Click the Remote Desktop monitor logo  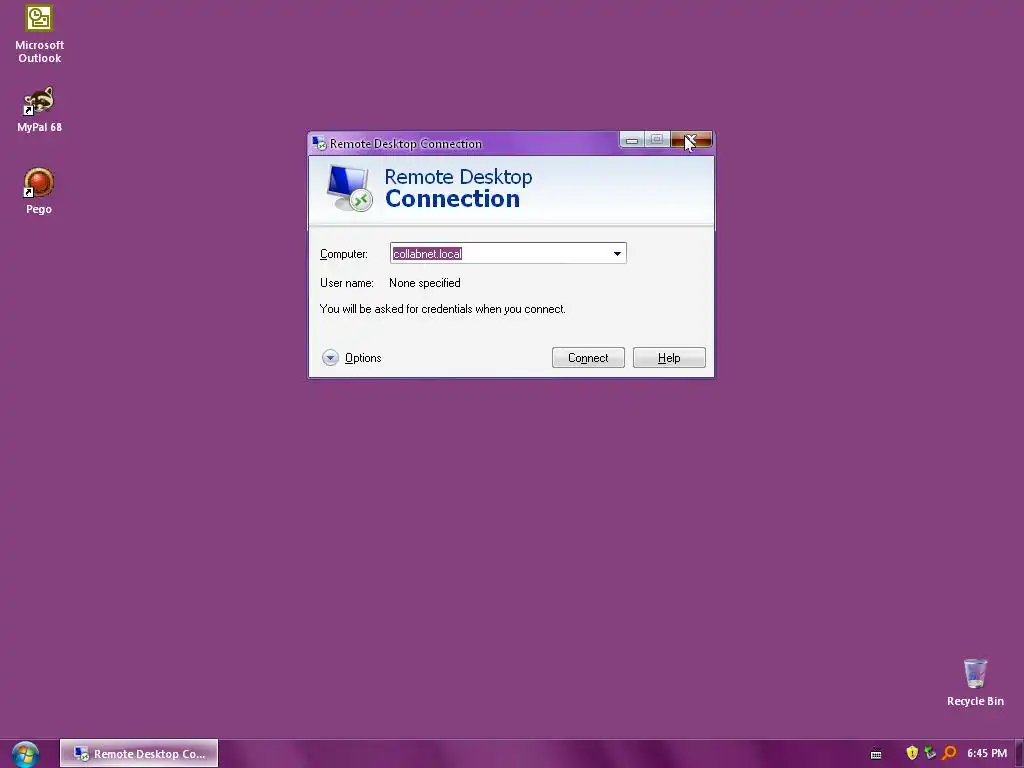(x=349, y=187)
